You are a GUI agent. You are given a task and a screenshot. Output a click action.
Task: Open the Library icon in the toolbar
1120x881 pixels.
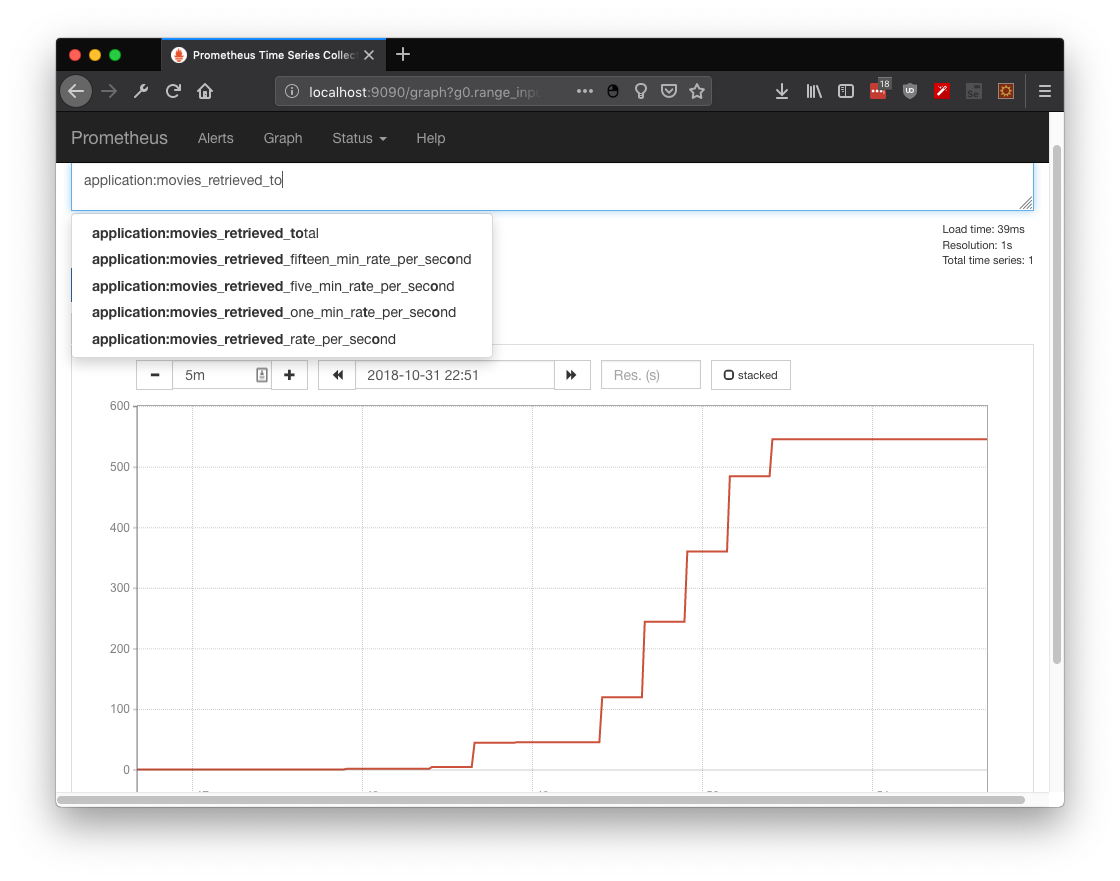[x=813, y=90]
